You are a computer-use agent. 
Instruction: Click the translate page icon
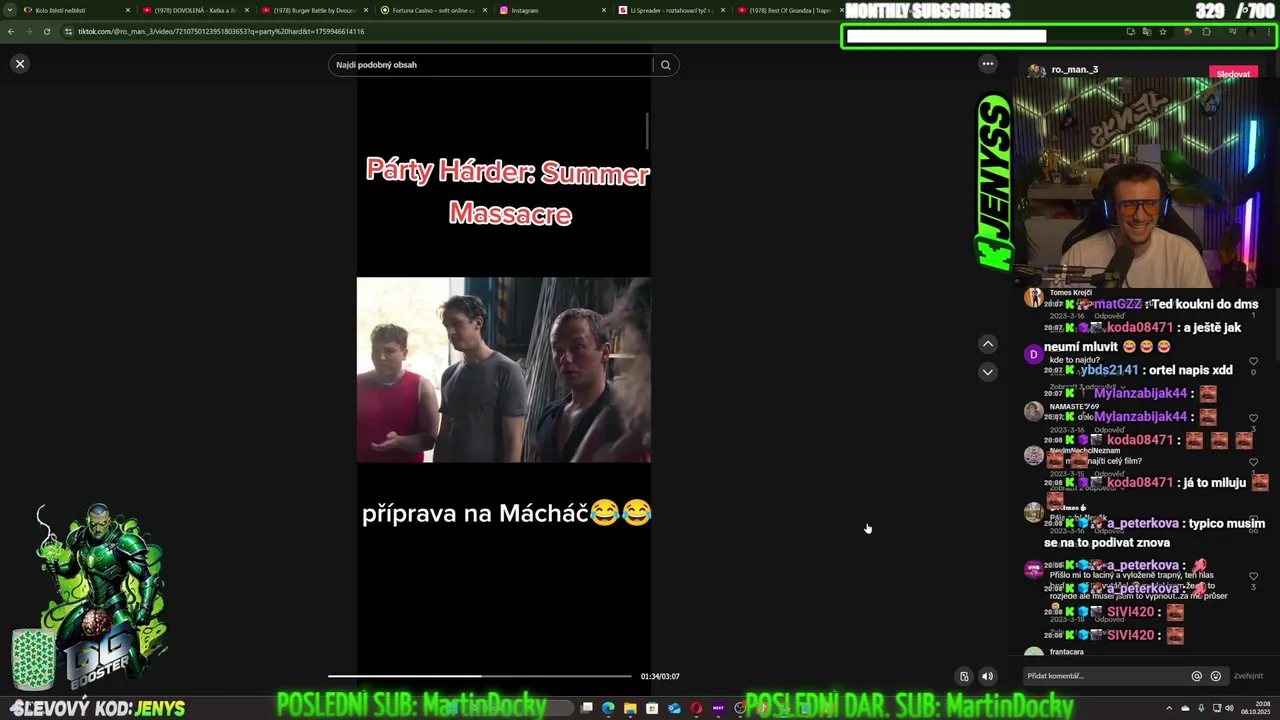[1146, 31]
